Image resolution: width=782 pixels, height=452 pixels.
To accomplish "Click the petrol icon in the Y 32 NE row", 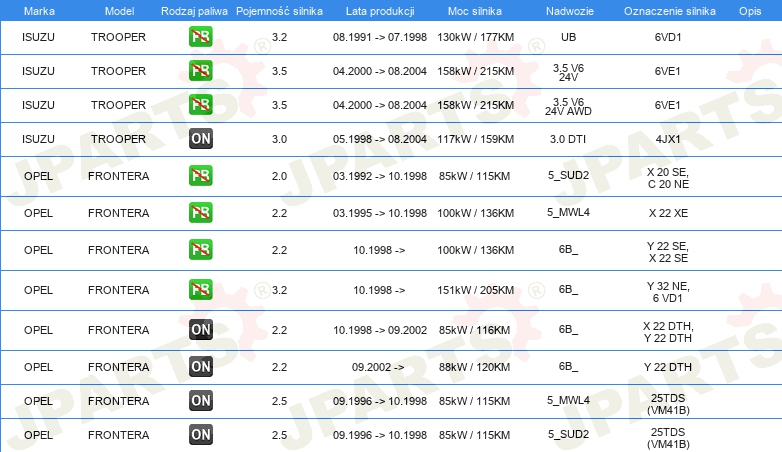I will 200,289.
